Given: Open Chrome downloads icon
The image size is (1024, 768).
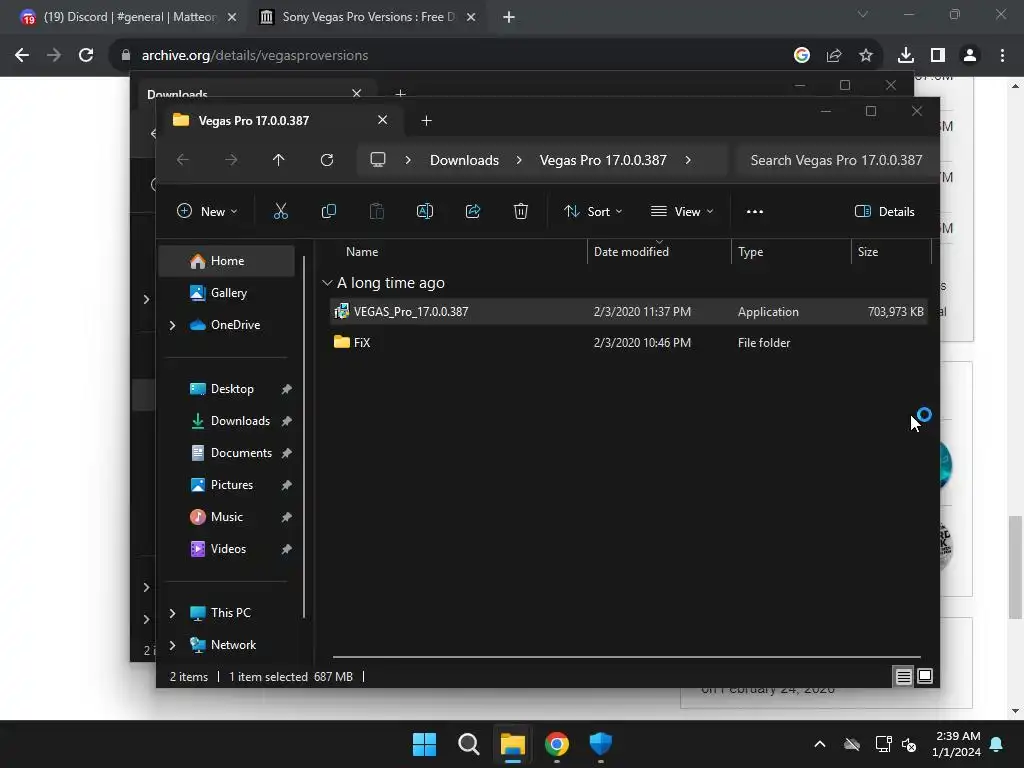Looking at the screenshot, I should click(905, 56).
